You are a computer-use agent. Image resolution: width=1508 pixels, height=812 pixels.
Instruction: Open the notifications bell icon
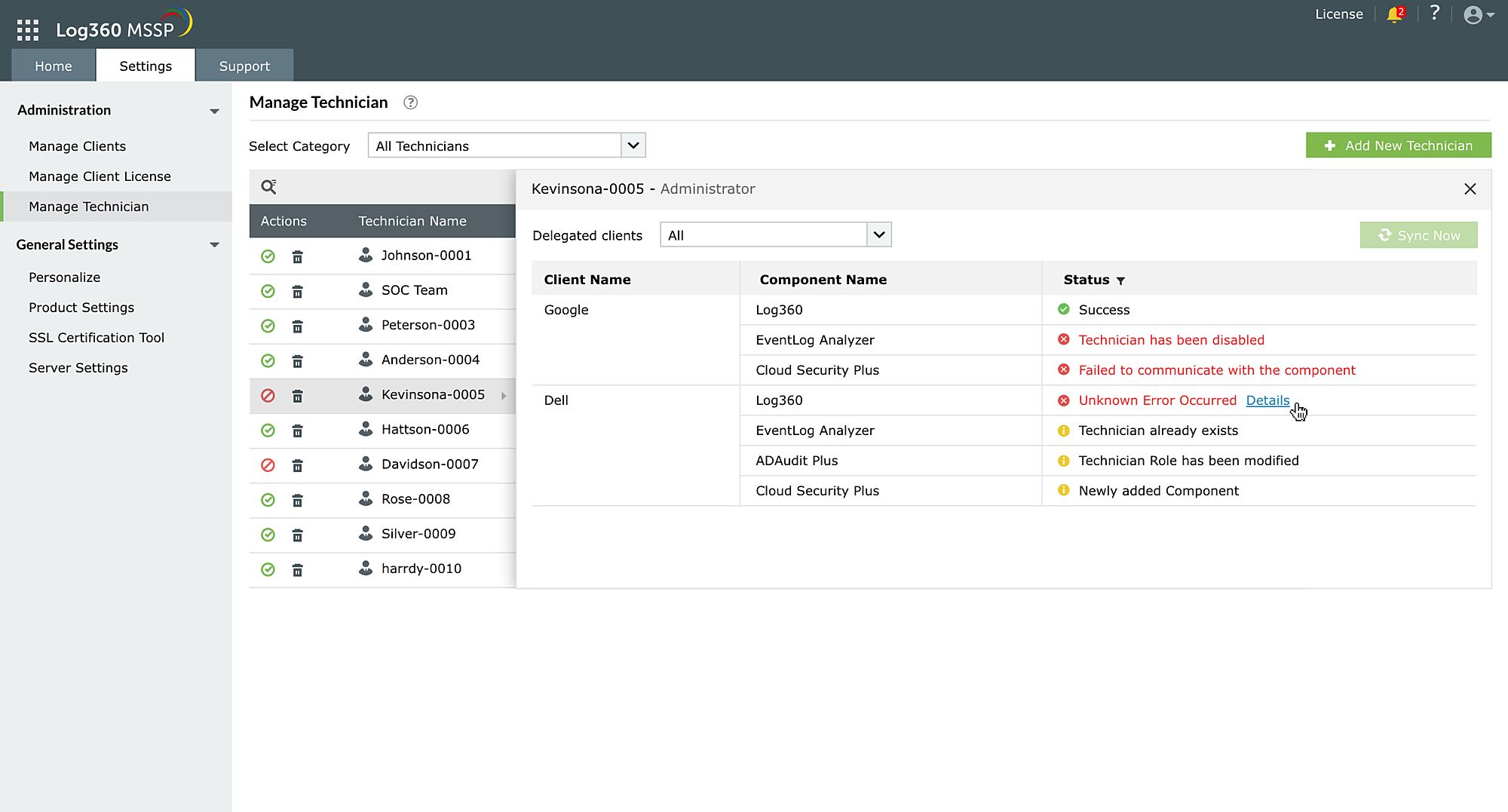pyautogui.click(x=1395, y=14)
